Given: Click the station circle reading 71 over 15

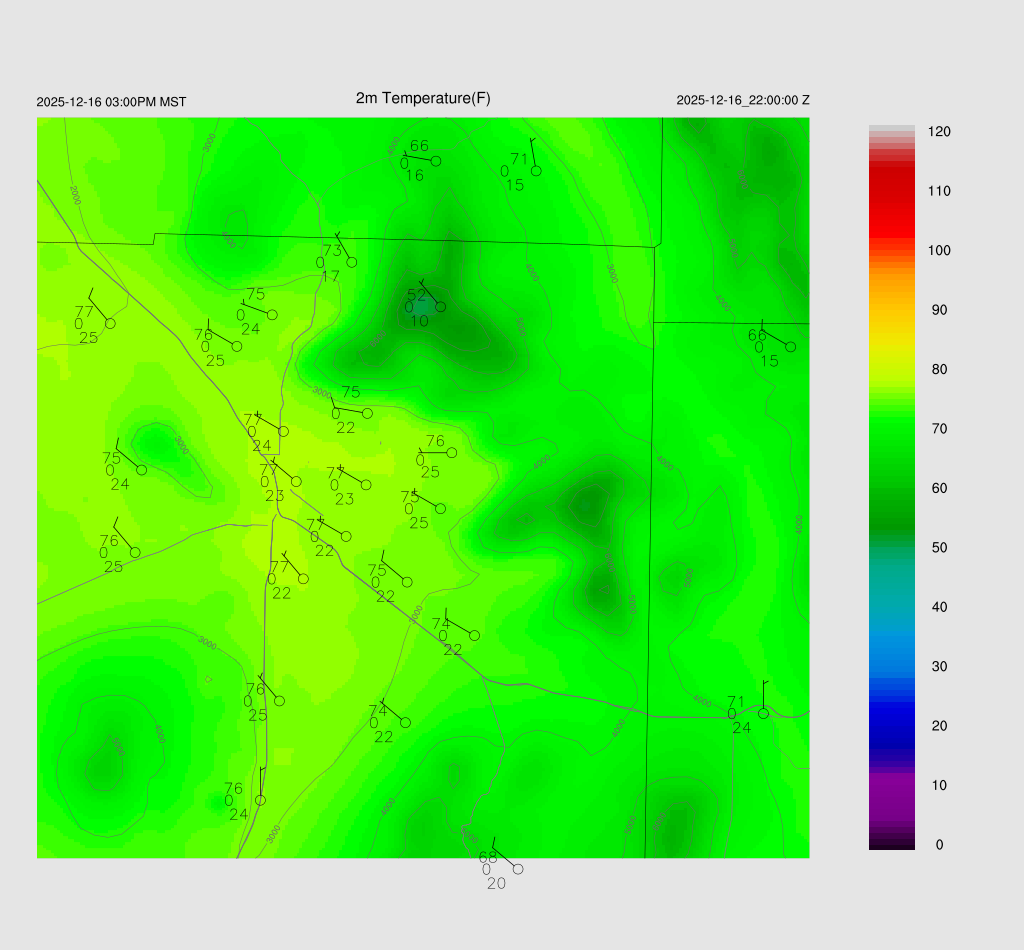Looking at the screenshot, I should coord(536,171).
